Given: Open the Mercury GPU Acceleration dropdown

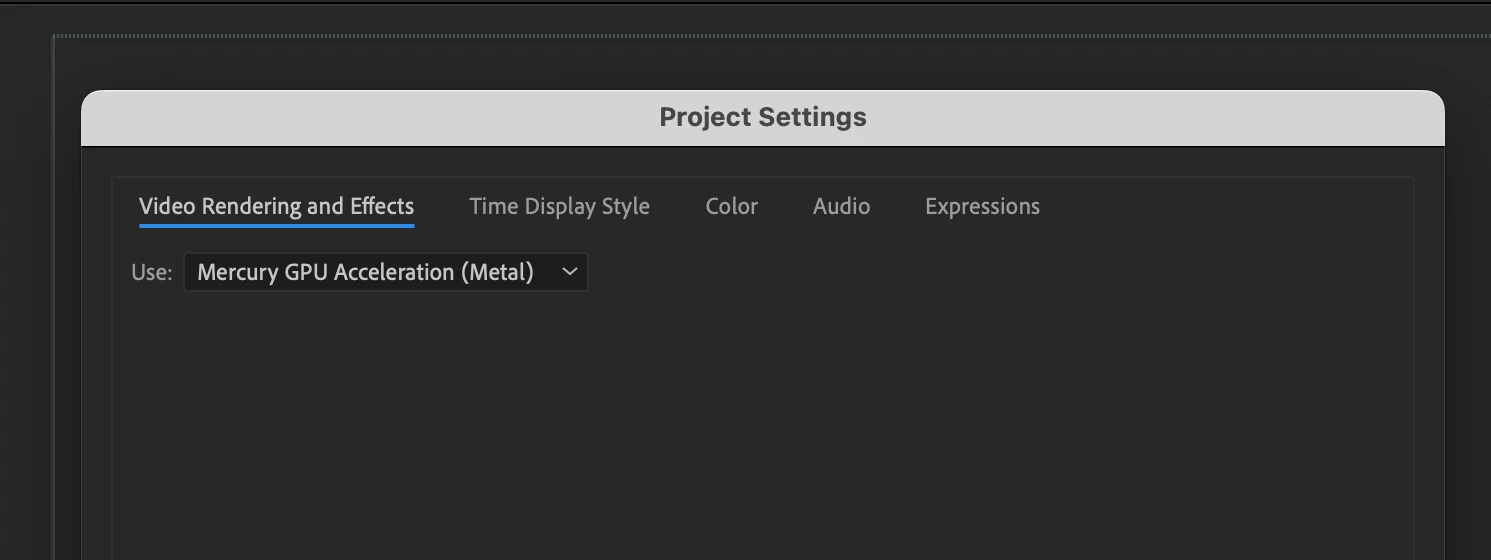Looking at the screenshot, I should click(385, 272).
